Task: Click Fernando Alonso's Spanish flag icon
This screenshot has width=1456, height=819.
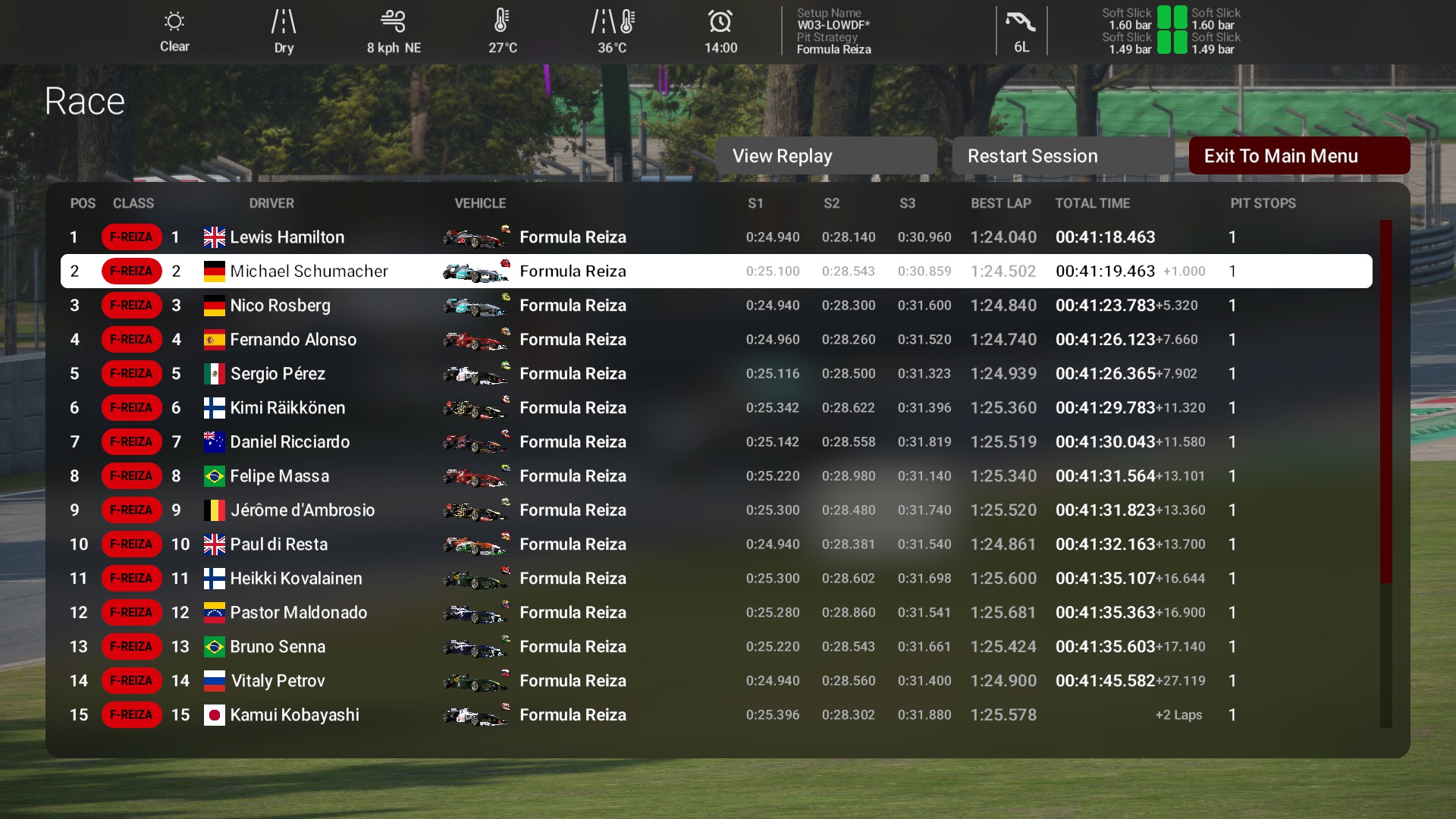Action: [x=215, y=340]
